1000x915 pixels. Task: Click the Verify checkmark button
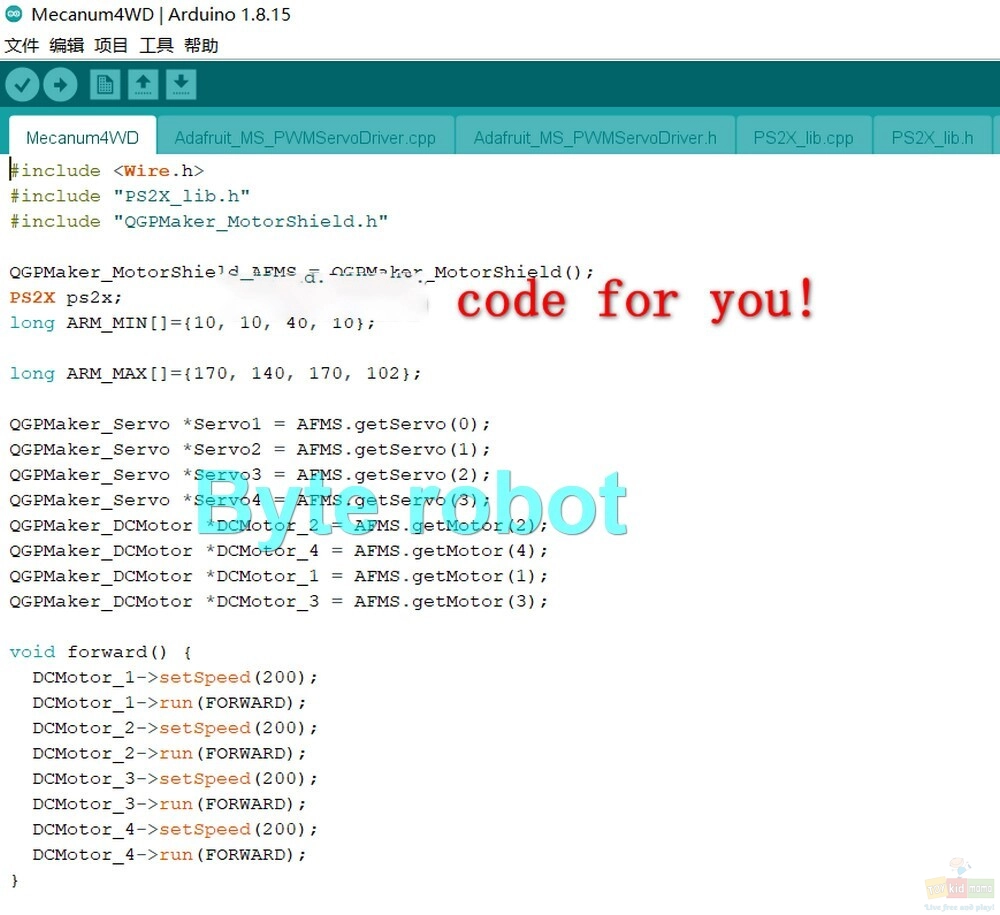[x=22, y=84]
